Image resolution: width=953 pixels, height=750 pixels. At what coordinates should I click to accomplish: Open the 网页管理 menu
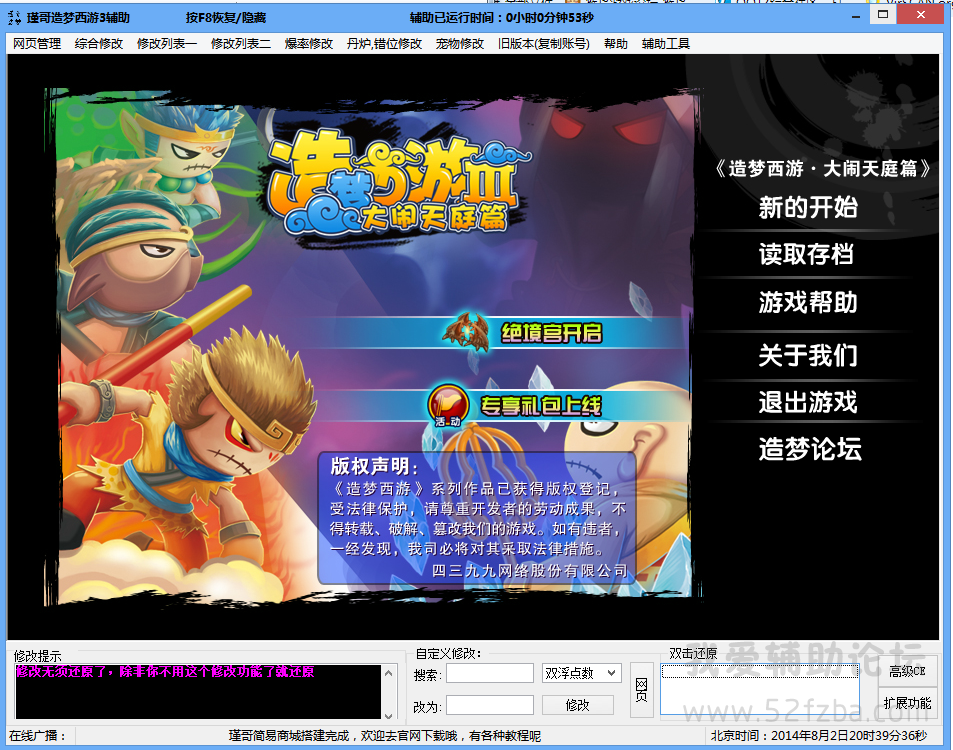point(37,44)
